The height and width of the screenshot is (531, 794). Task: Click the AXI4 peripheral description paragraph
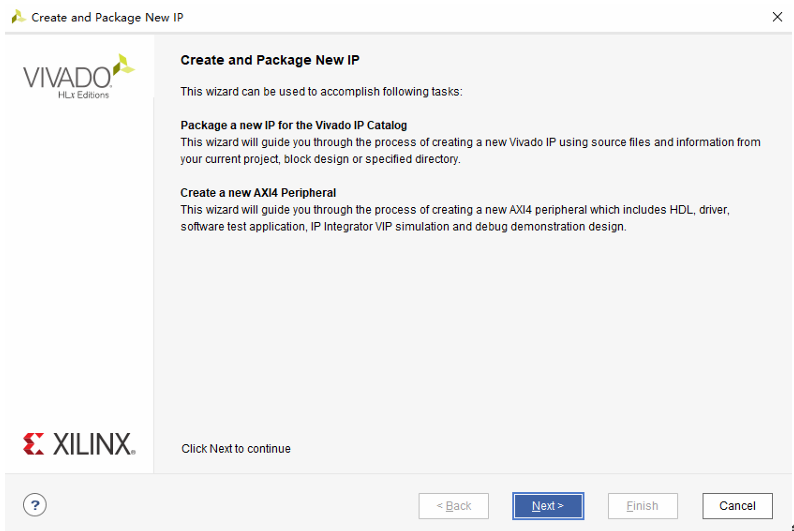[x=460, y=218]
